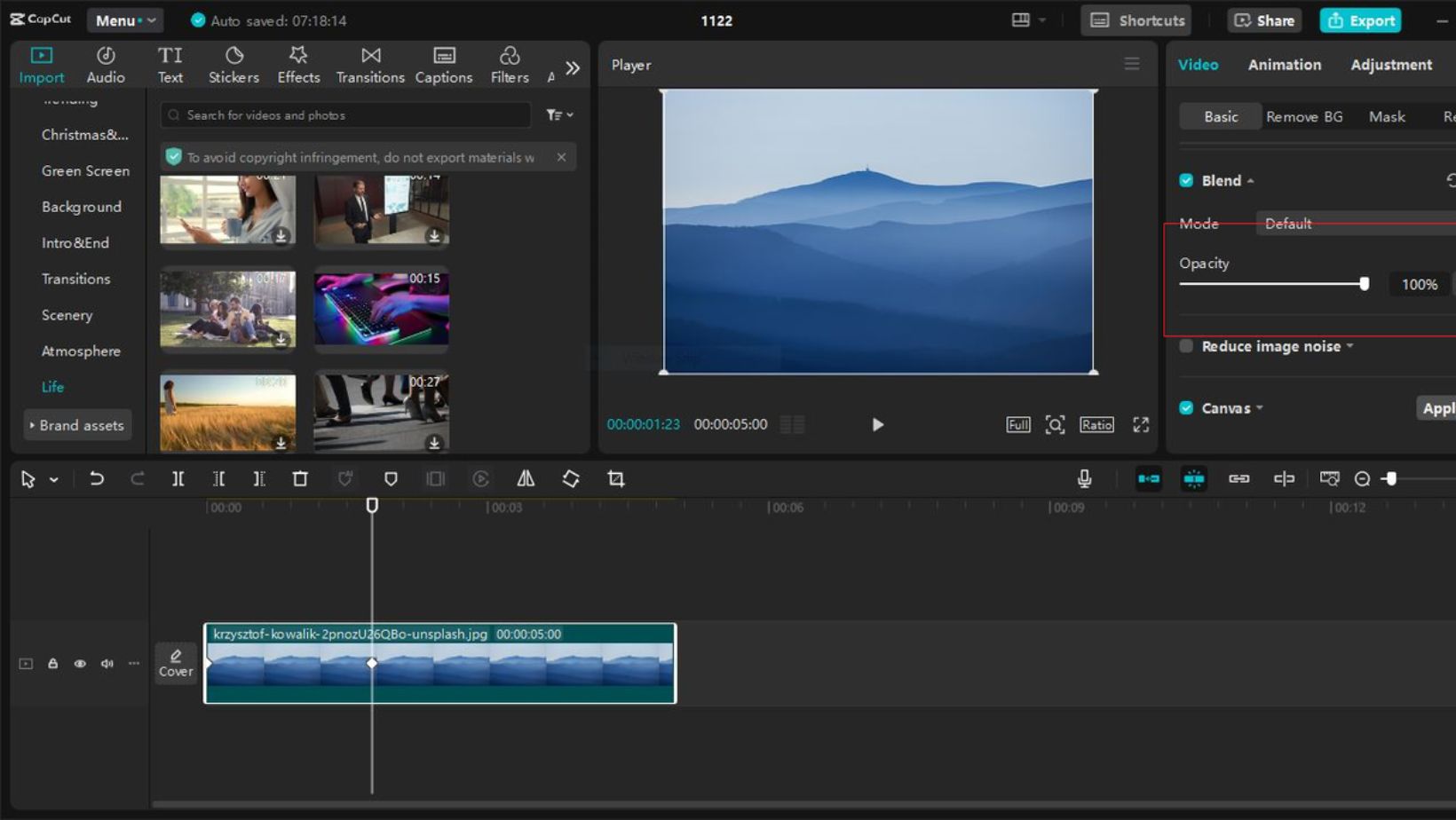Expand the Brand assets section

click(x=77, y=425)
